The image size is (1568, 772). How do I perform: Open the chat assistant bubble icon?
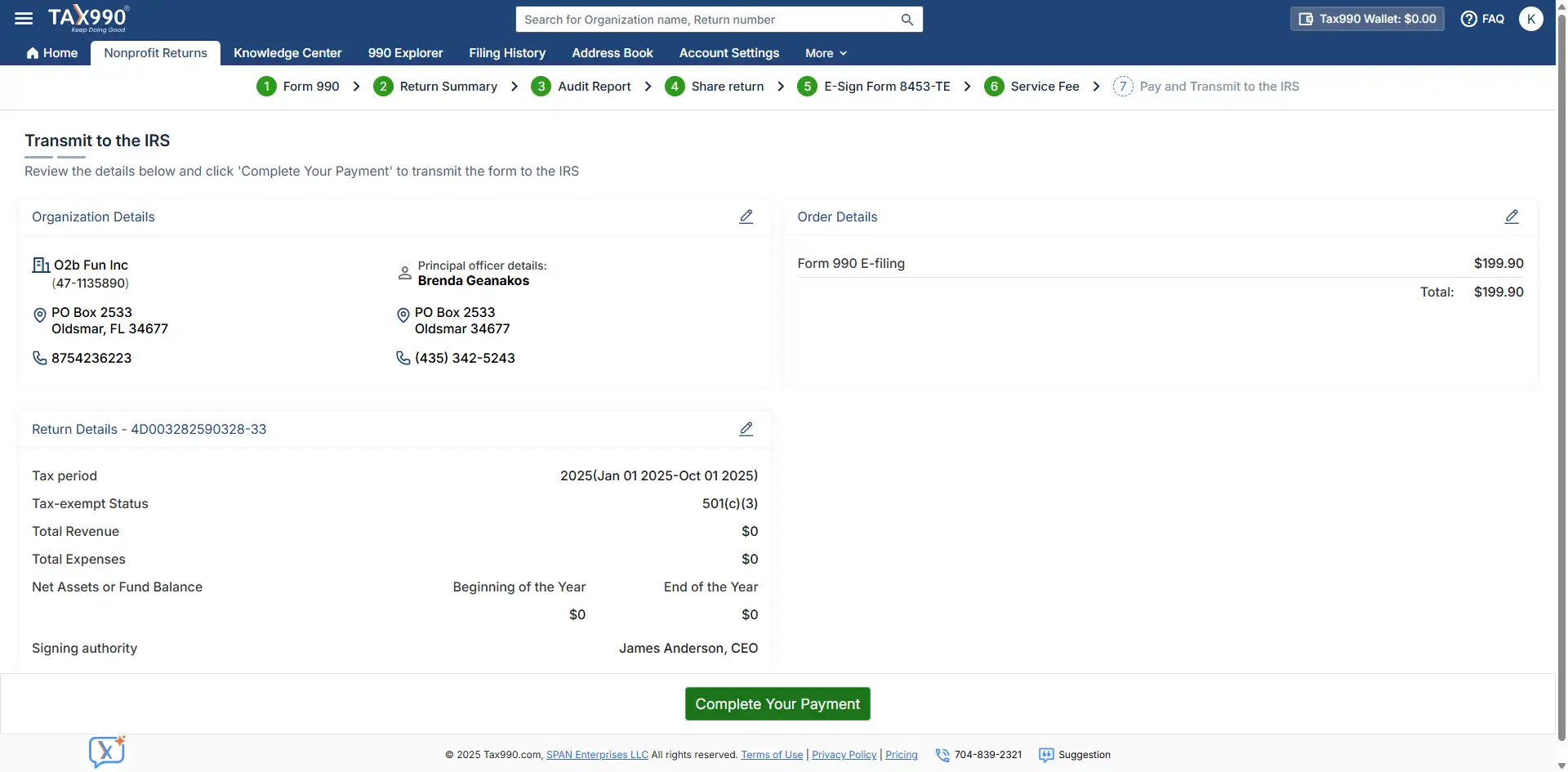pos(107,751)
